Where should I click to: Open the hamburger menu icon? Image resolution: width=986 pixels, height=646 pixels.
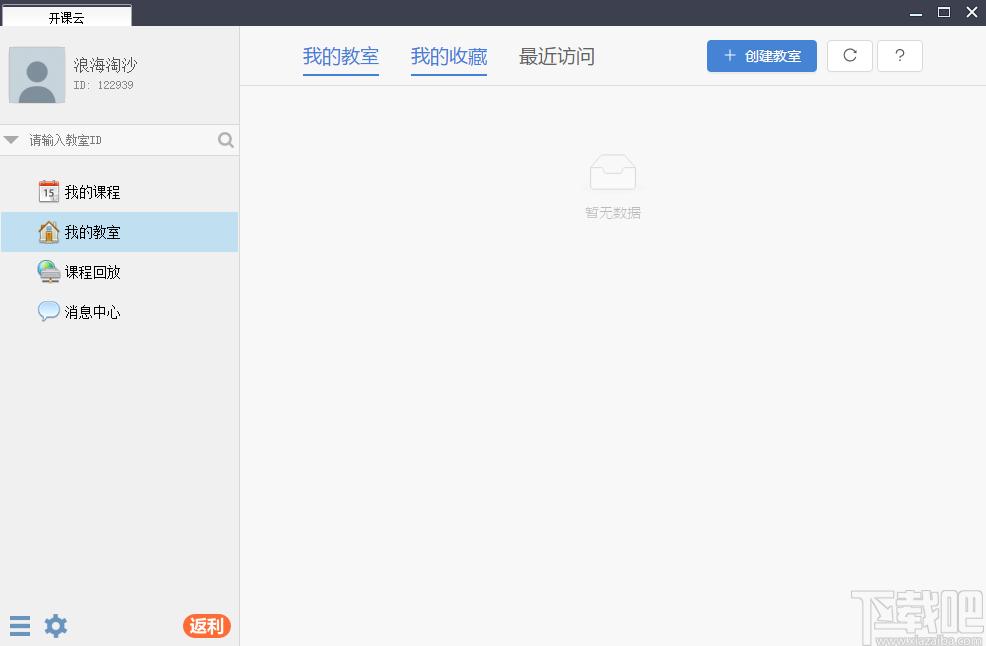pyautogui.click(x=20, y=626)
